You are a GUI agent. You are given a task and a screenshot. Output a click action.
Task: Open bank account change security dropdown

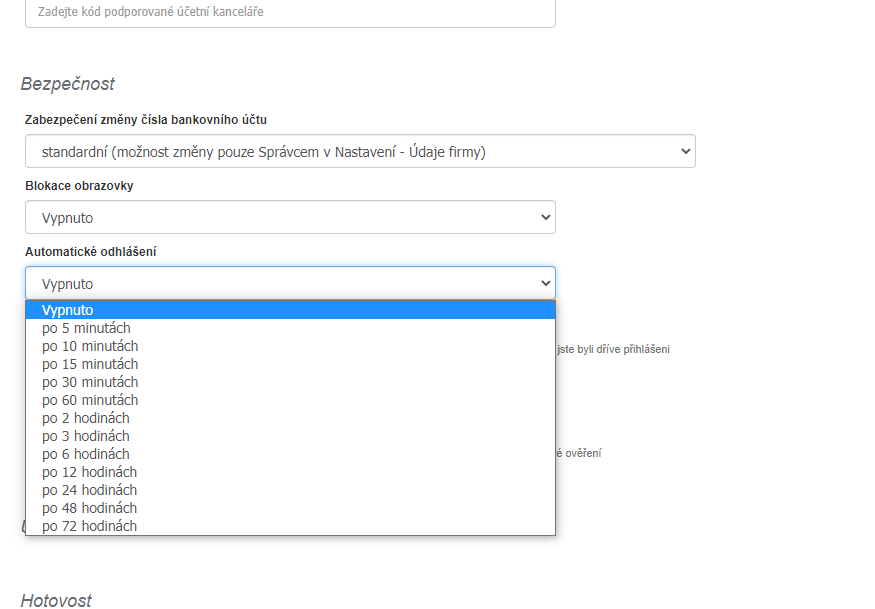click(360, 151)
